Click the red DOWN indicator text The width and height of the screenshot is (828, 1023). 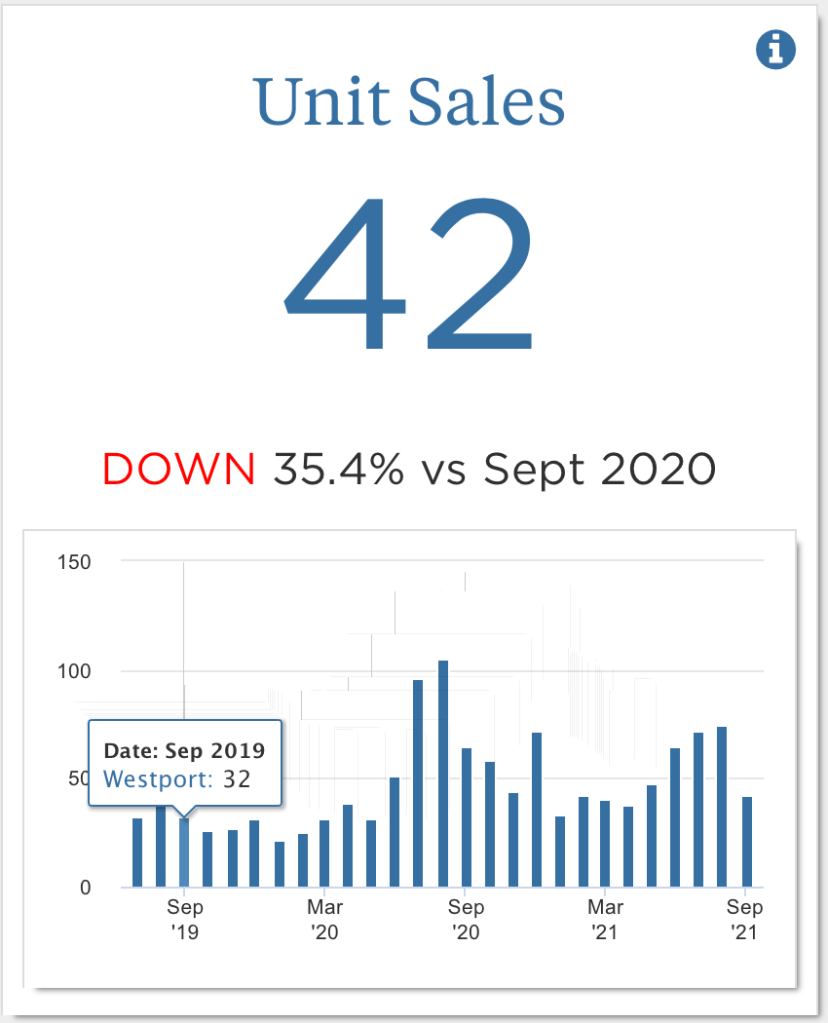point(179,468)
